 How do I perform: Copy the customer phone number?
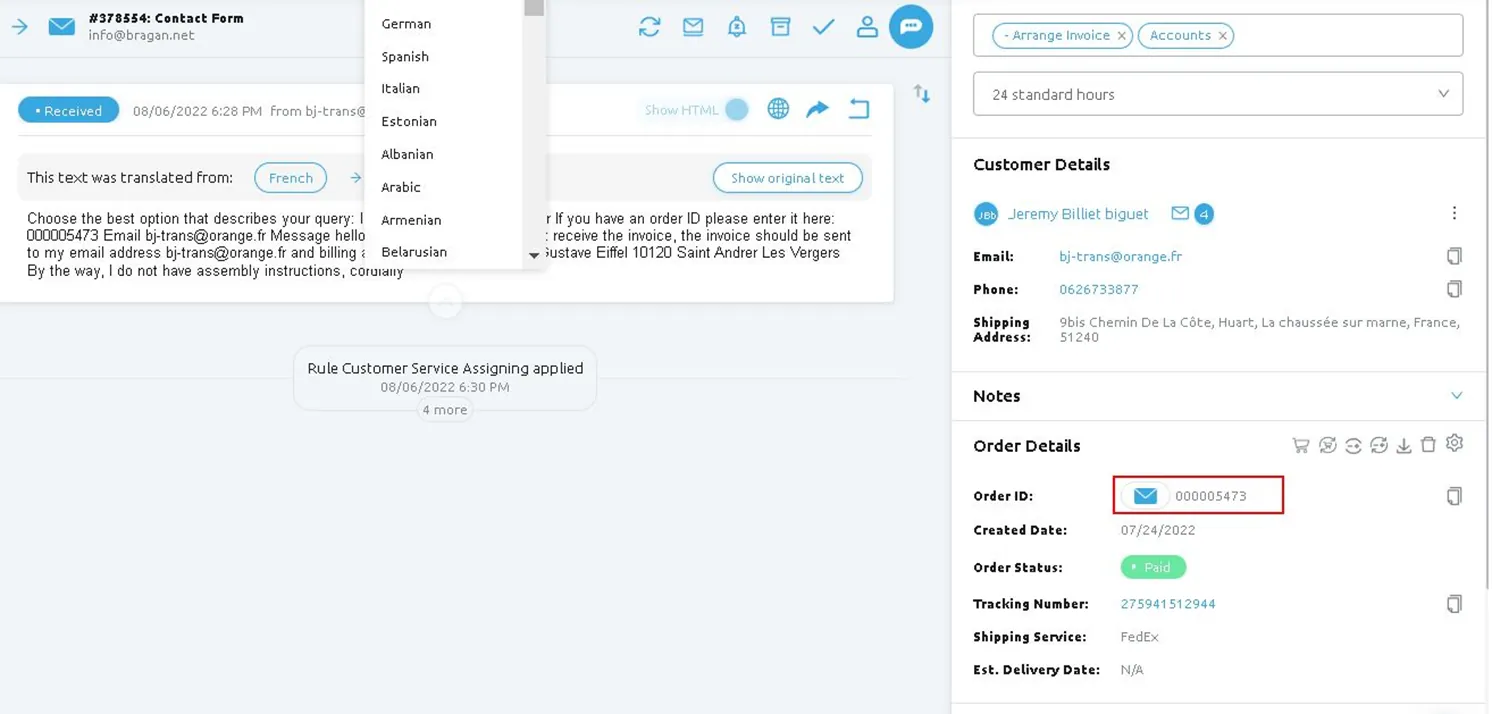point(1454,289)
